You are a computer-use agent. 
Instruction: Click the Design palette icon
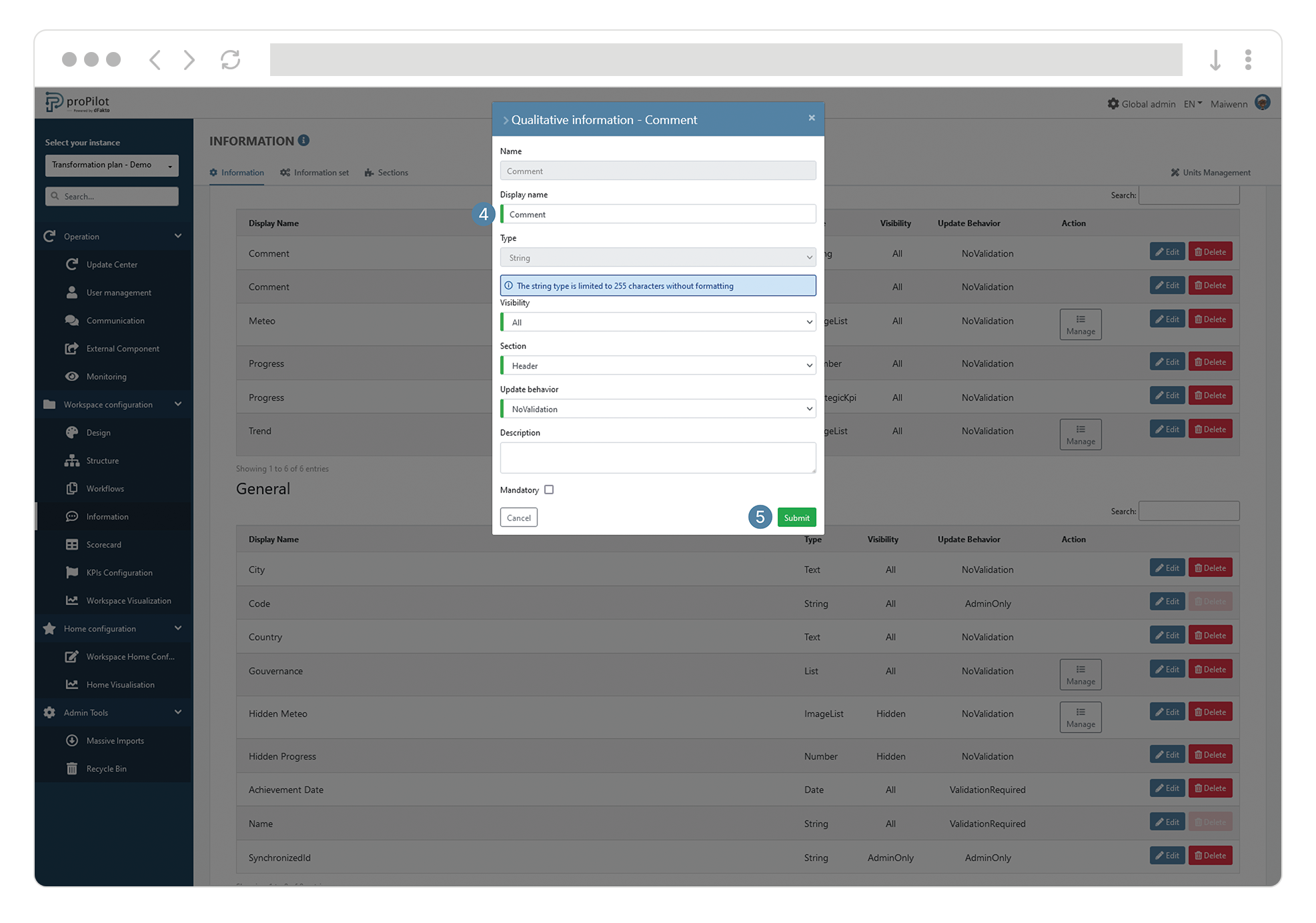click(72, 432)
